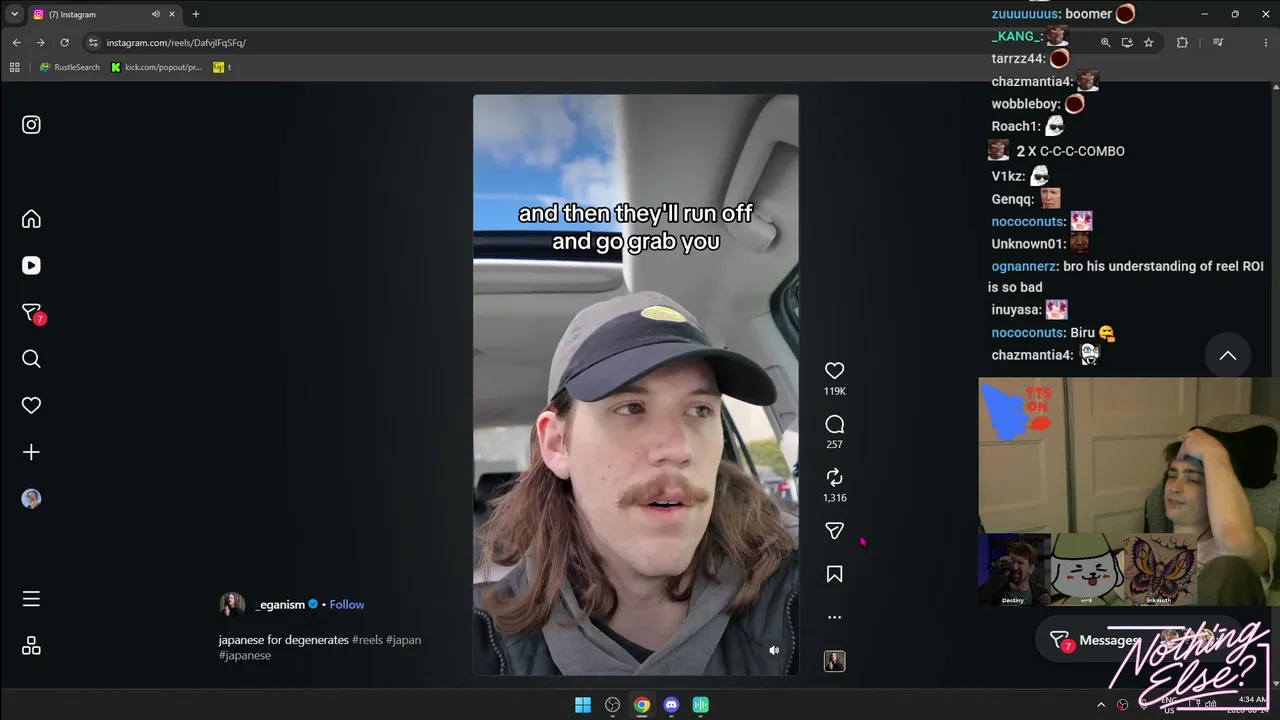The height and width of the screenshot is (720, 1280).
Task: Bookmark this page with the star
Action: click(1149, 43)
